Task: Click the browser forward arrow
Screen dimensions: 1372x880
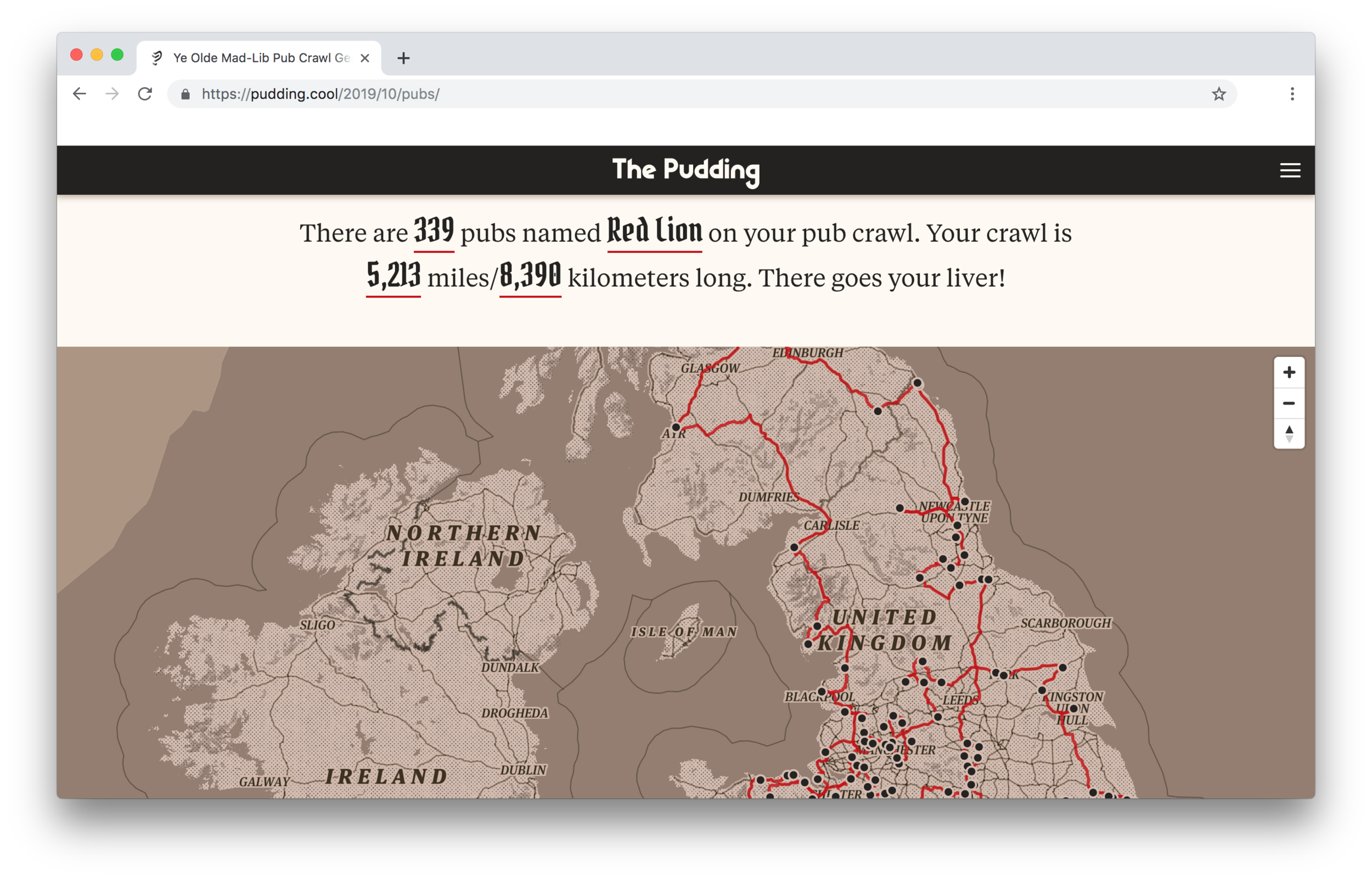Action: coord(112,94)
